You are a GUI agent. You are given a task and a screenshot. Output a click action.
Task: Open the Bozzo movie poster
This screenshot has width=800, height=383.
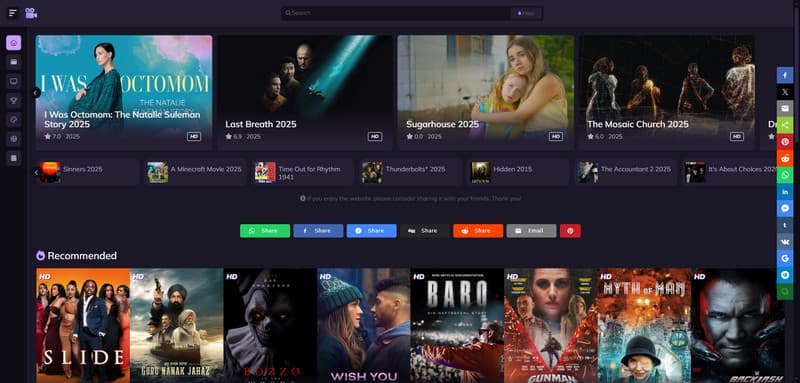click(x=270, y=325)
